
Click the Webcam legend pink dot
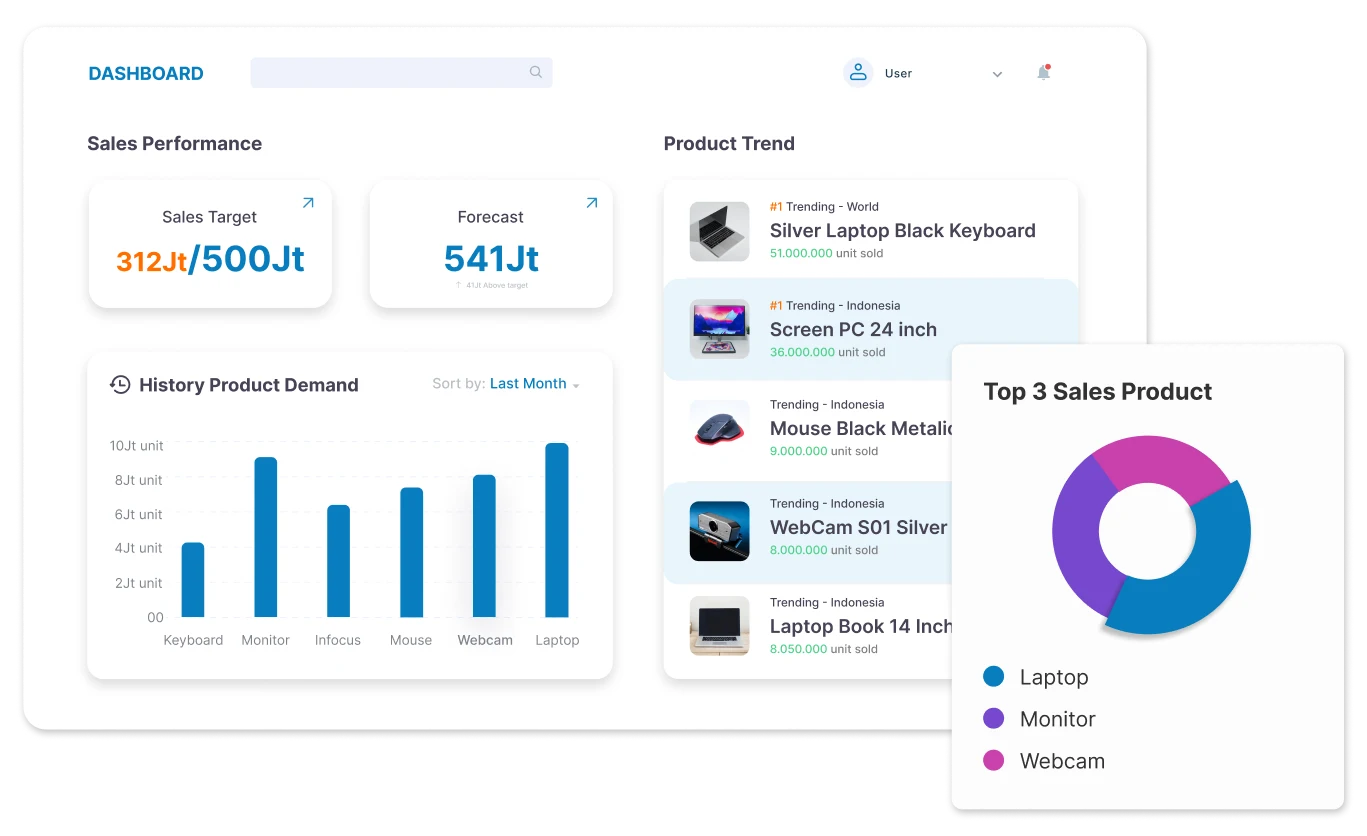click(993, 761)
